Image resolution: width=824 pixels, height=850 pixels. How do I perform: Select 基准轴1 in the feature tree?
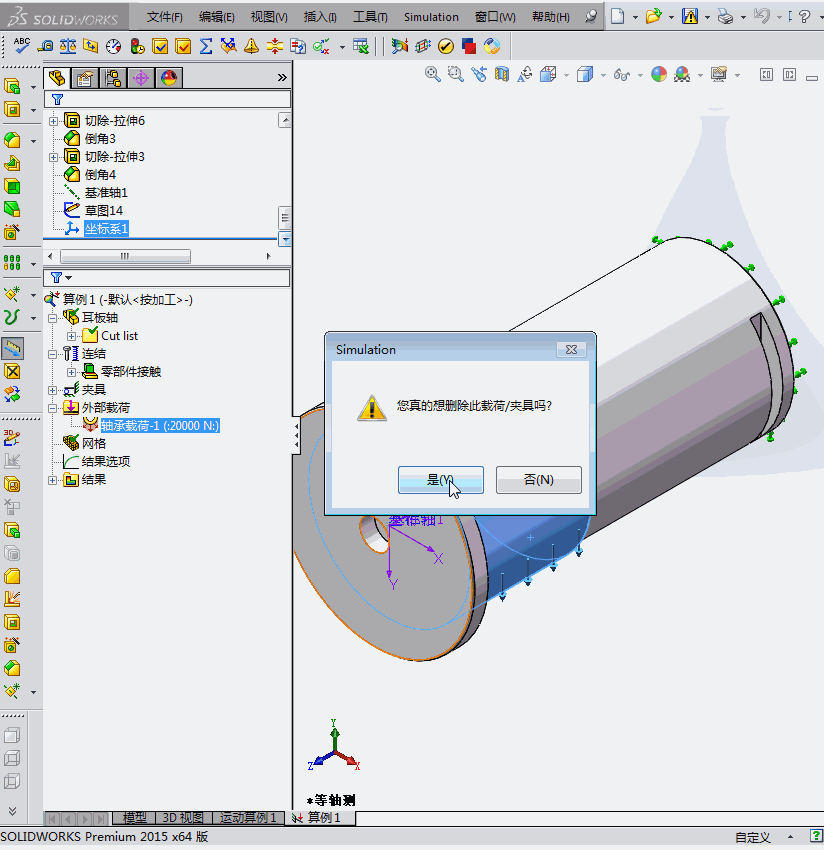(x=106, y=193)
